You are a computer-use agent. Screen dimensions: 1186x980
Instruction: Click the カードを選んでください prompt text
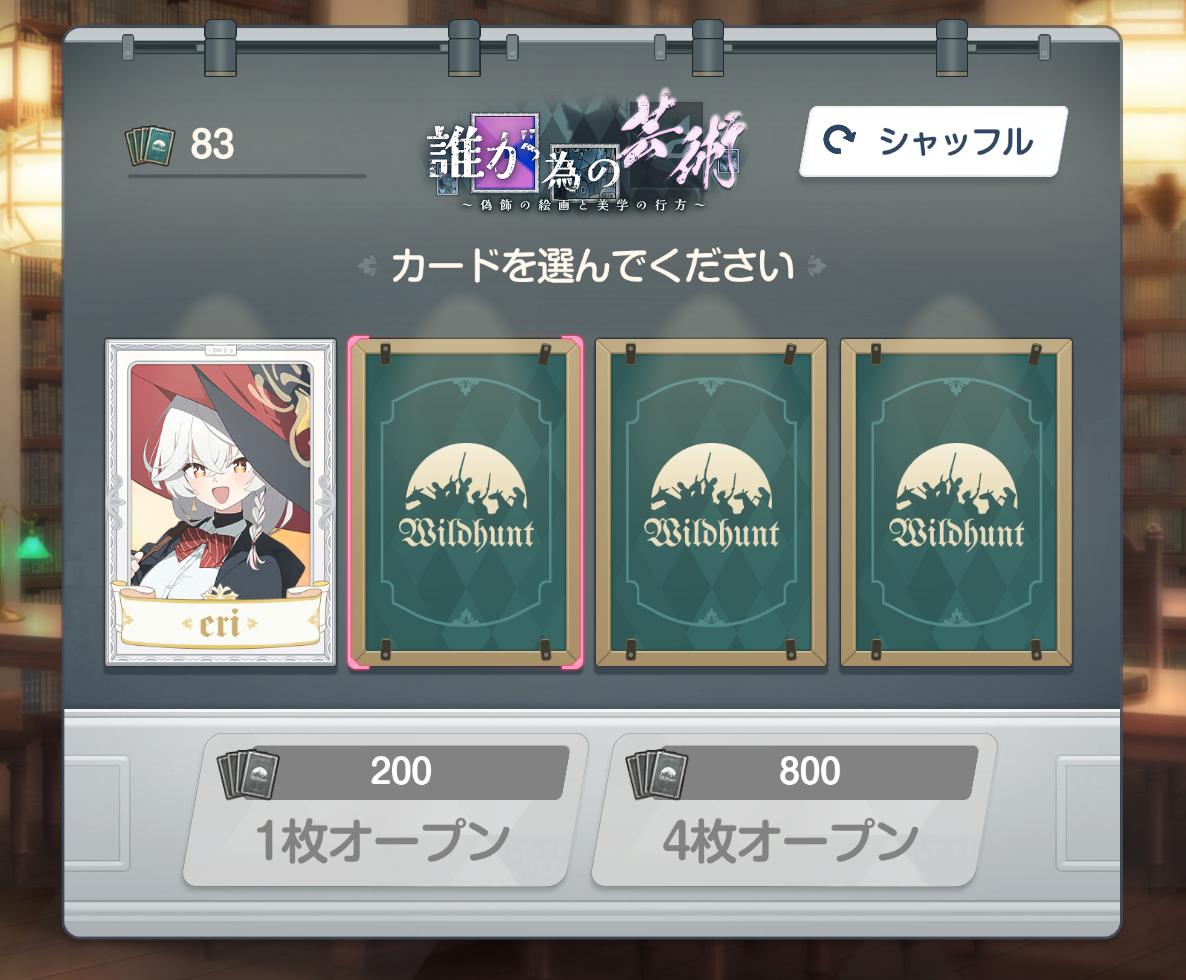pyautogui.click(x=592, y=266)
